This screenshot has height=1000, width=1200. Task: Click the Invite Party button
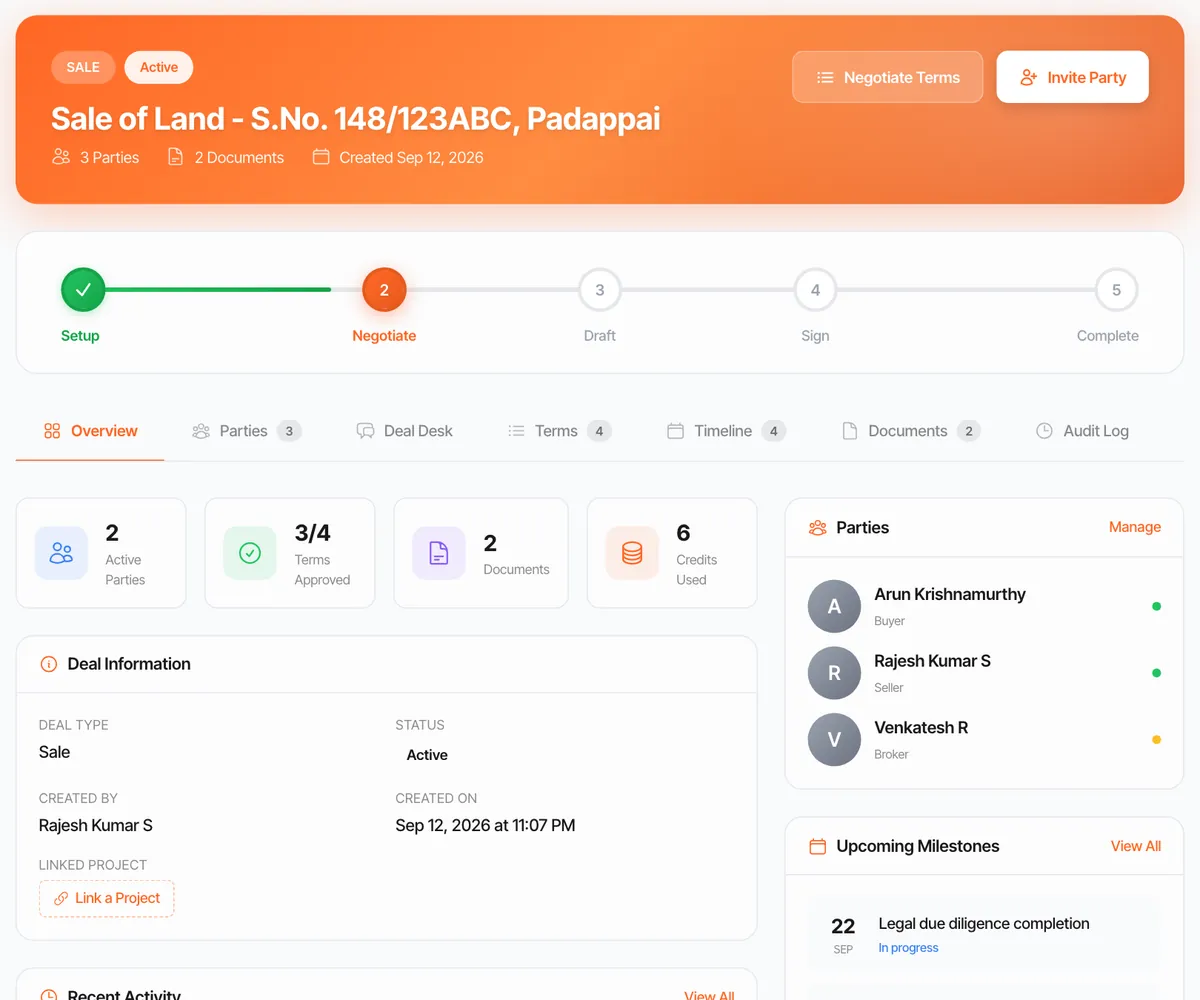point(1073,77)
